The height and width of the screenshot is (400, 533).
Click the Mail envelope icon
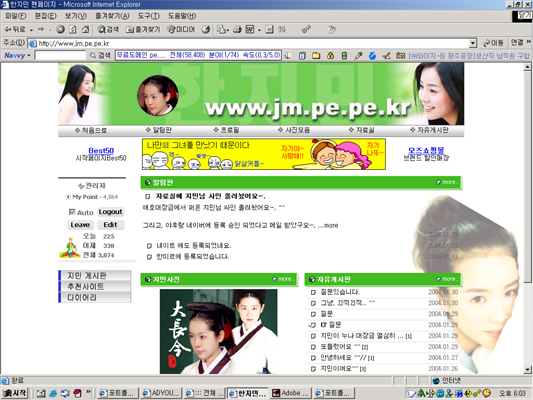click(222, 30)
